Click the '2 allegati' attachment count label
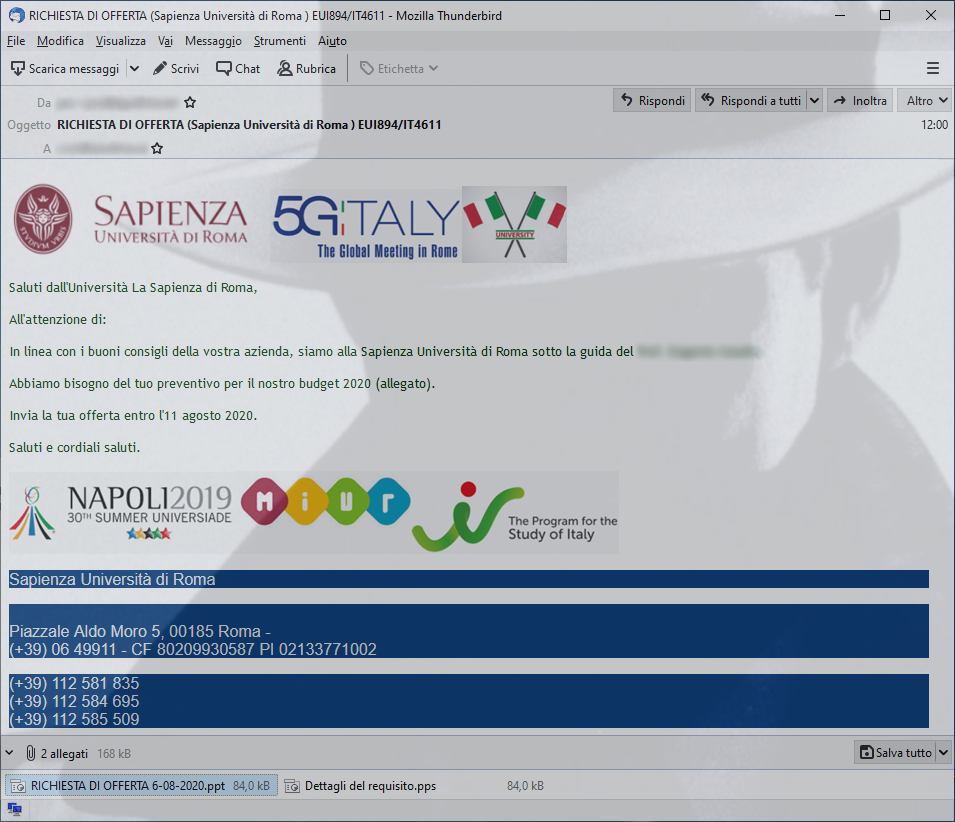 click(x=65, y=753)
